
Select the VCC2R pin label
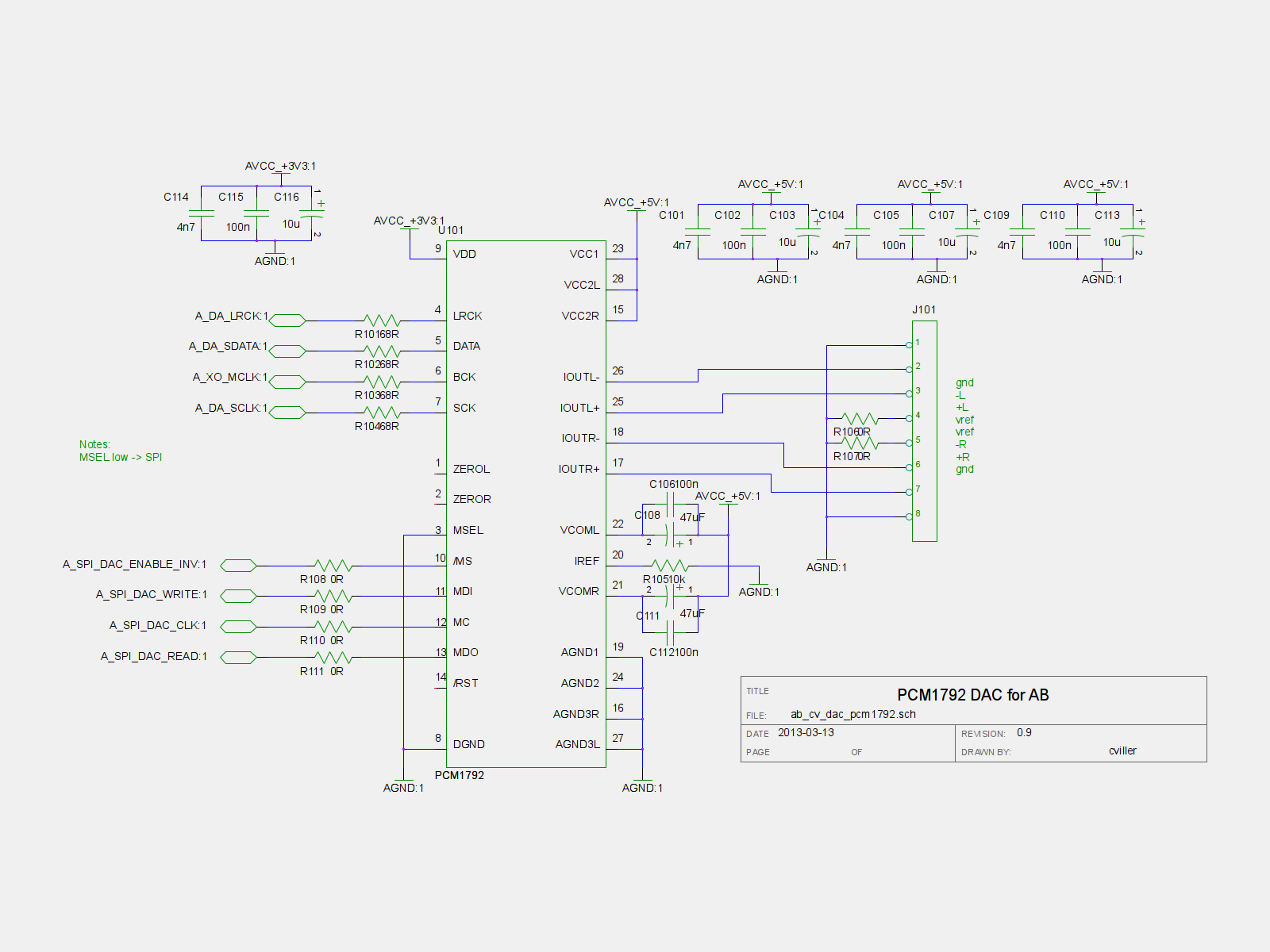click(x=580, y=316)
